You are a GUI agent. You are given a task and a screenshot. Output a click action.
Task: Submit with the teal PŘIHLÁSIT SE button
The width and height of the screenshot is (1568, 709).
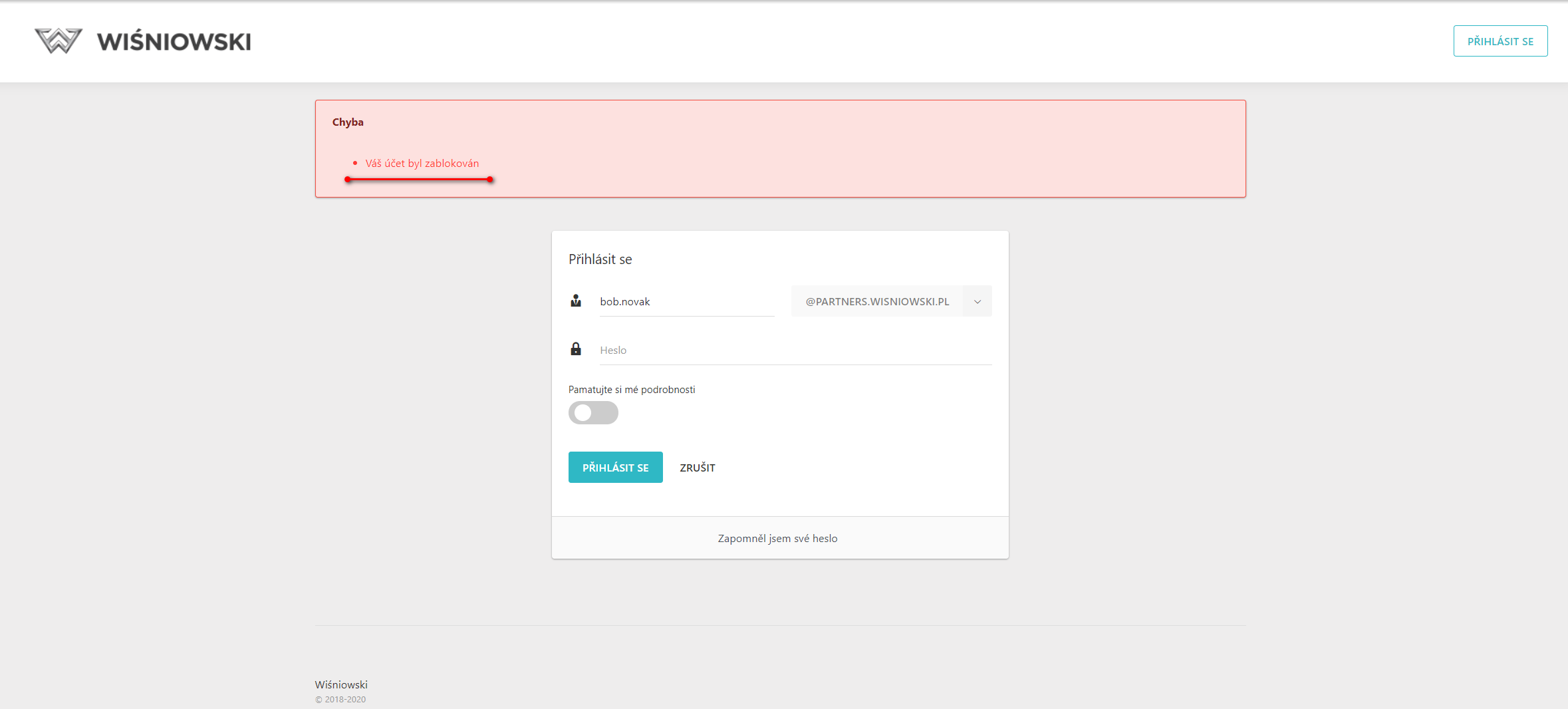pyautogui.click(x=615, y=468)
